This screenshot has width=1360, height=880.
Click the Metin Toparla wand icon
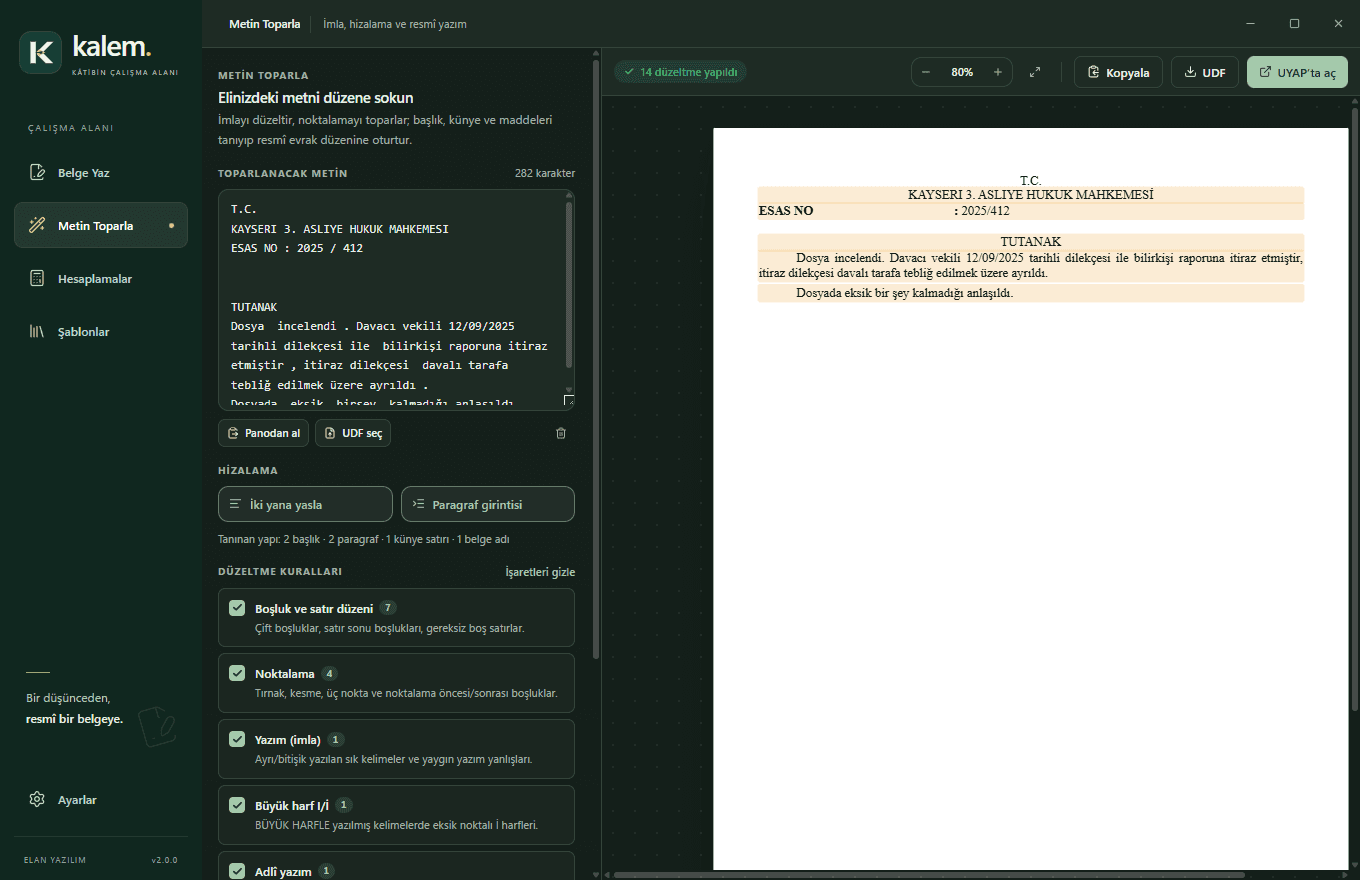pyautogui.click(x=37, y=226)
